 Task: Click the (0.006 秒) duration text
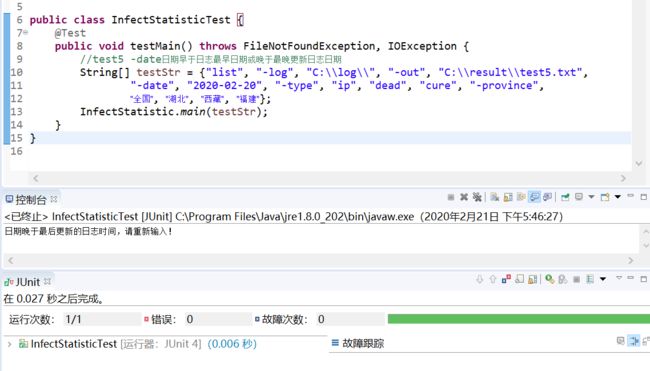click(232, 344)
